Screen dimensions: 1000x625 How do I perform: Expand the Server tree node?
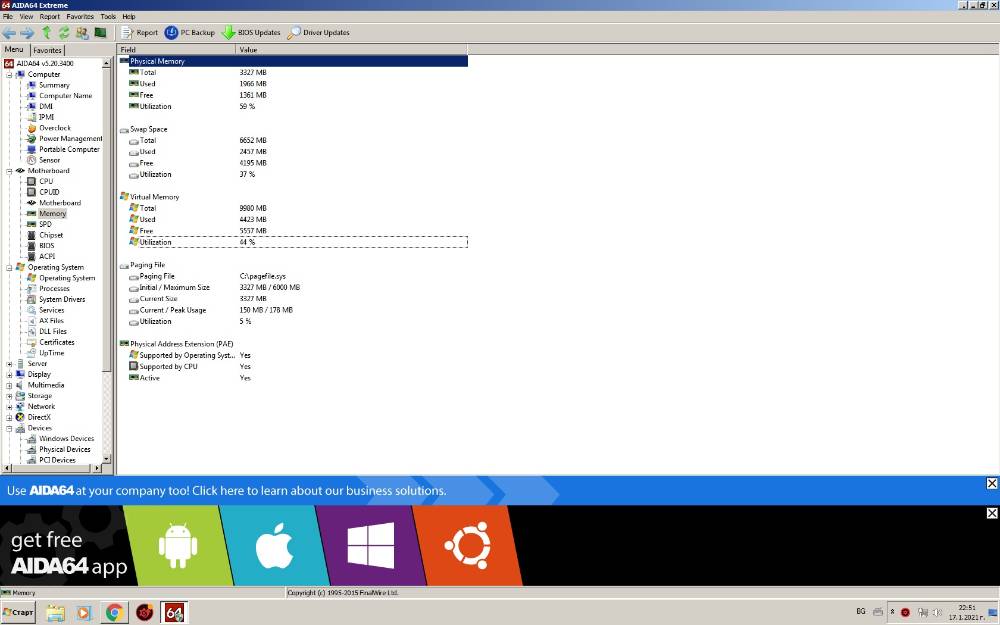click(10, 364)
